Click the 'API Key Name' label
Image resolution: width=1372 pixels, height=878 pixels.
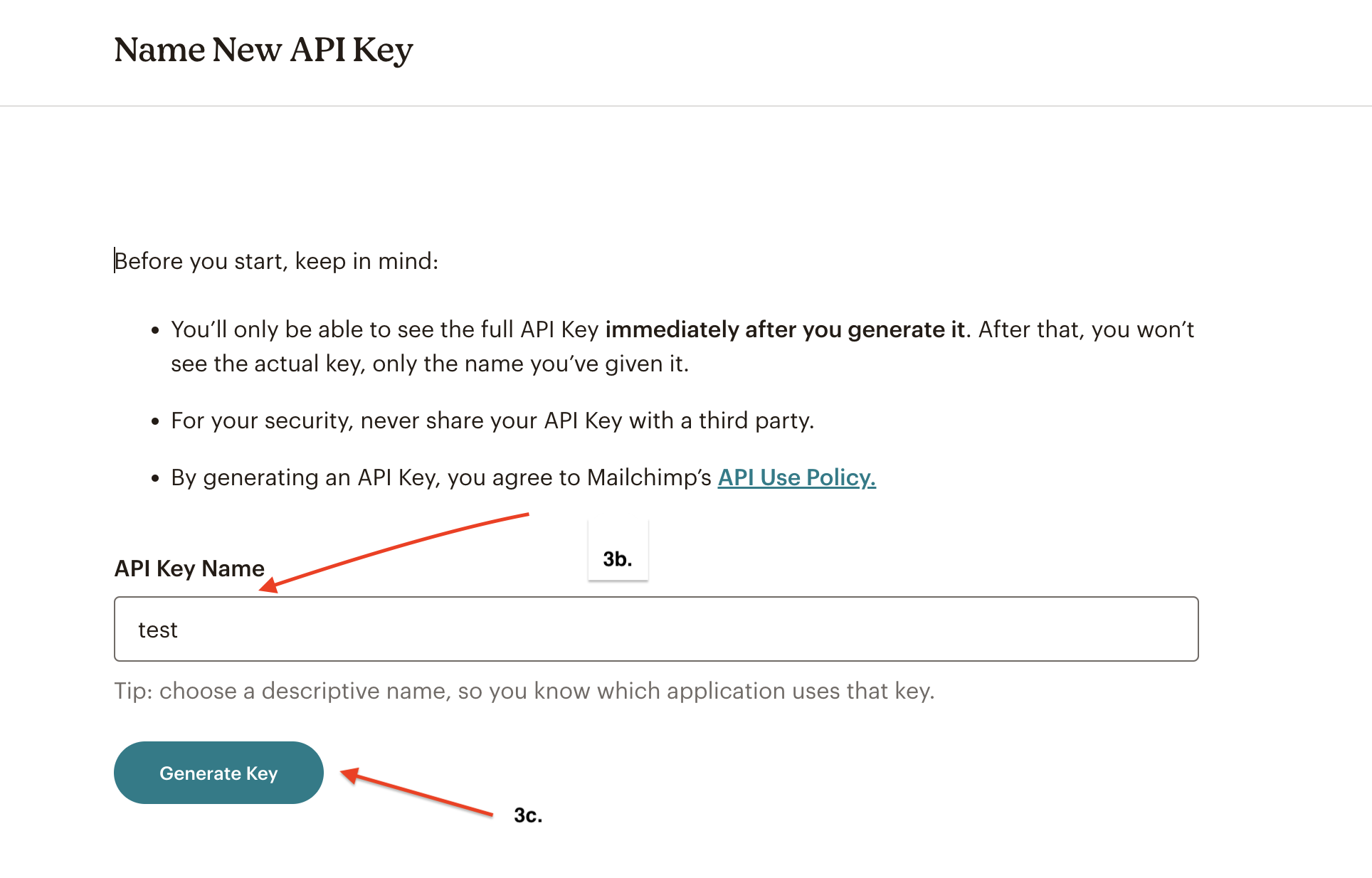coord(189,568)
